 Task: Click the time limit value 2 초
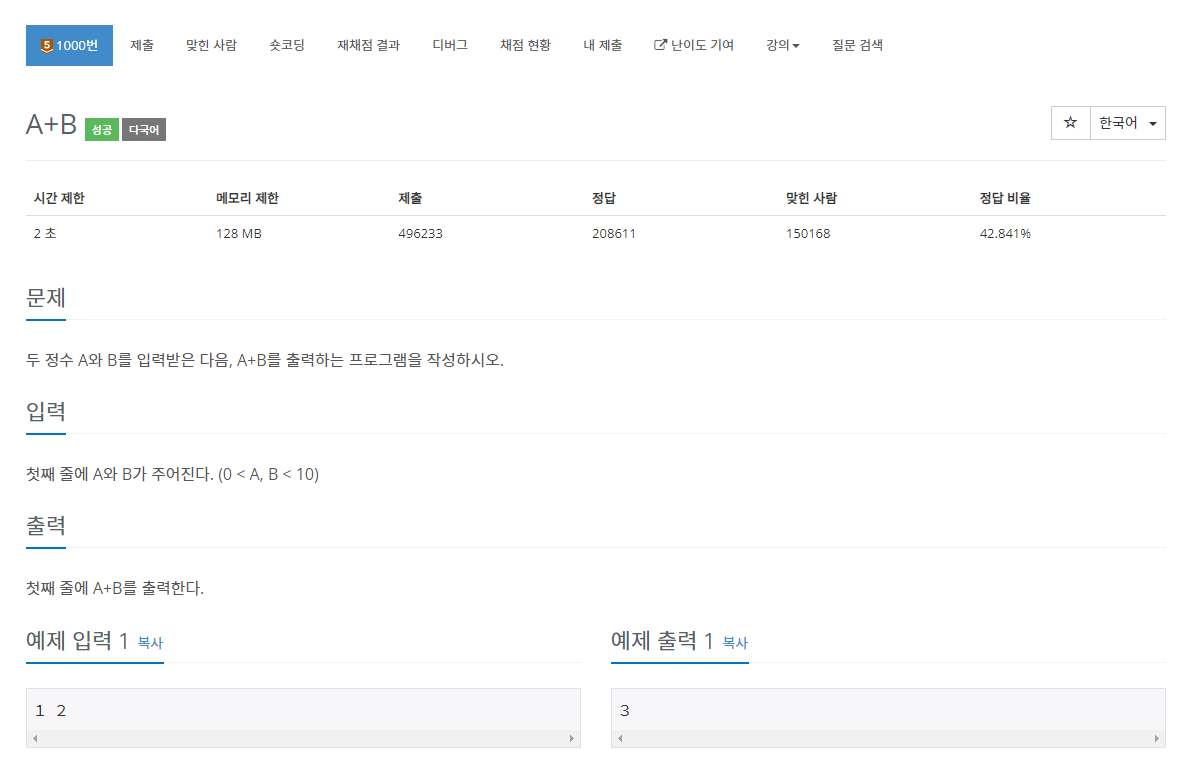pos(45,234)
